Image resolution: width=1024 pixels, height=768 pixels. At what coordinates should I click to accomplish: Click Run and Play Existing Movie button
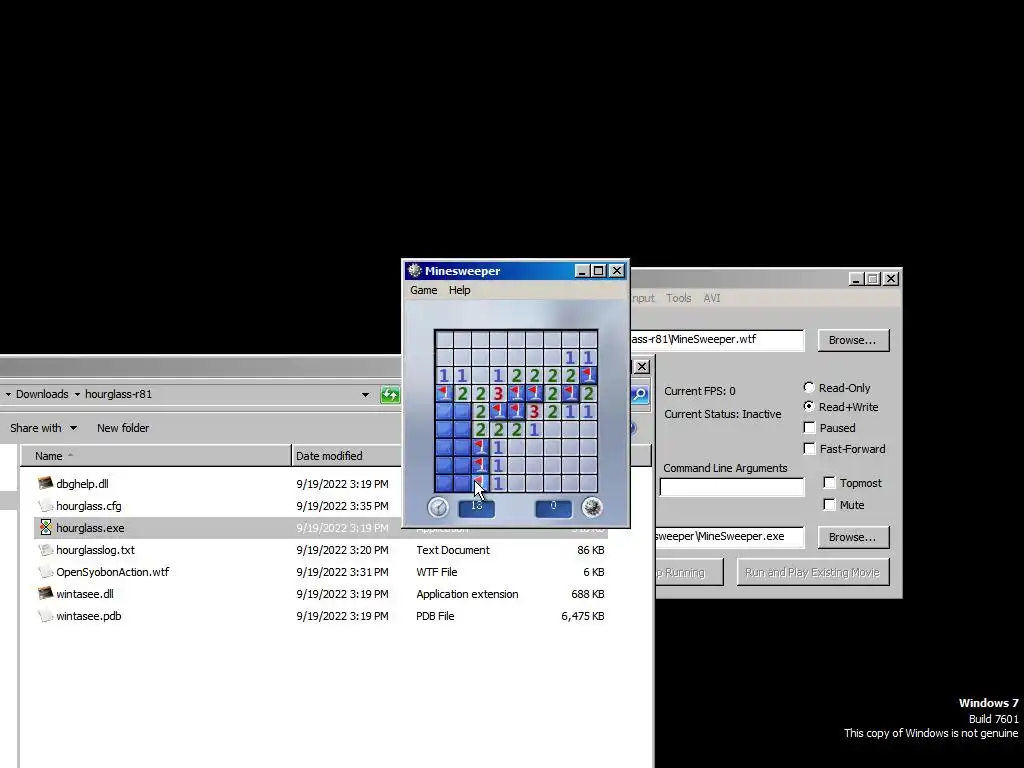coord(812,572)
